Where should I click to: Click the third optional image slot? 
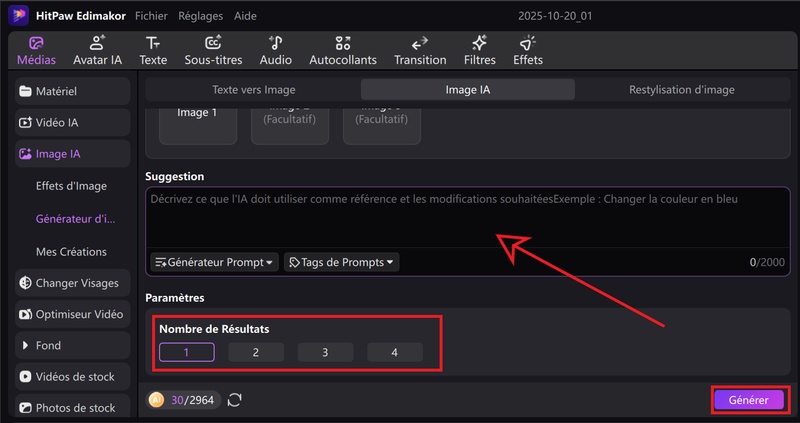coord(382,126)
